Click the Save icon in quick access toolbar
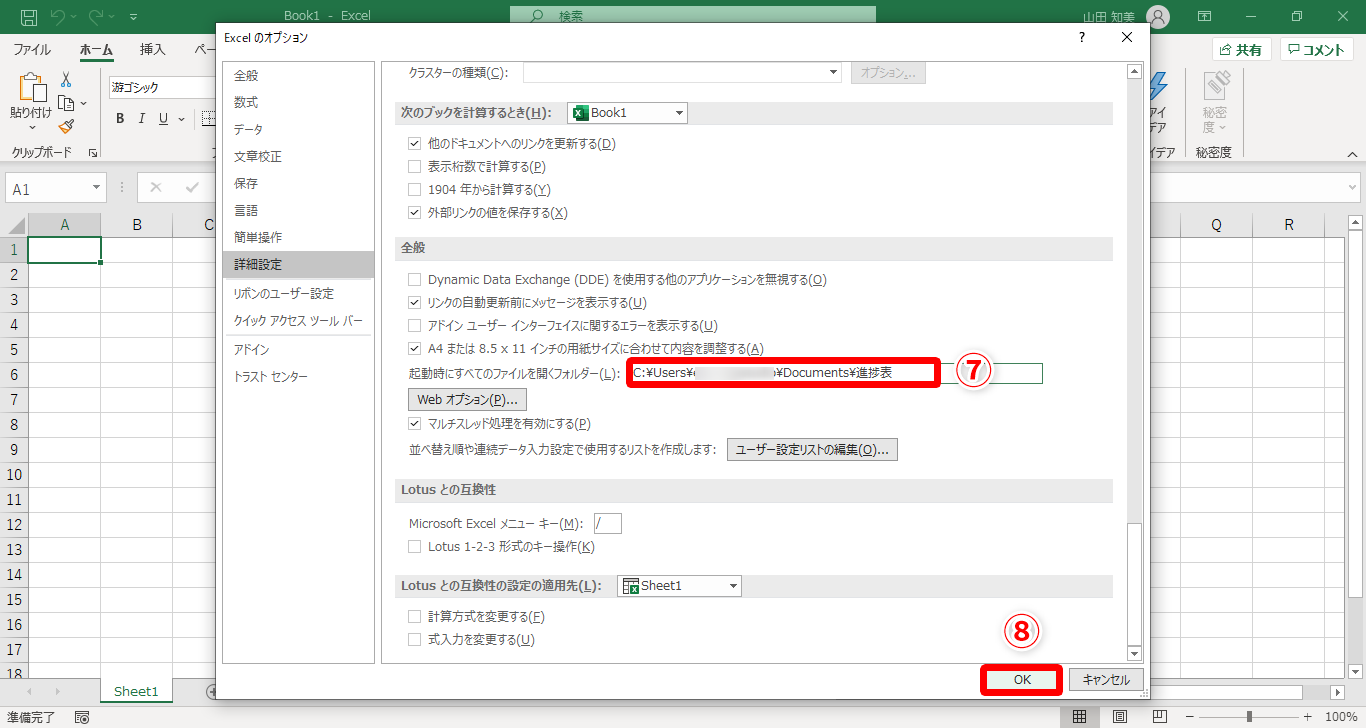The image size is (1366, 728). pos(29,17)
